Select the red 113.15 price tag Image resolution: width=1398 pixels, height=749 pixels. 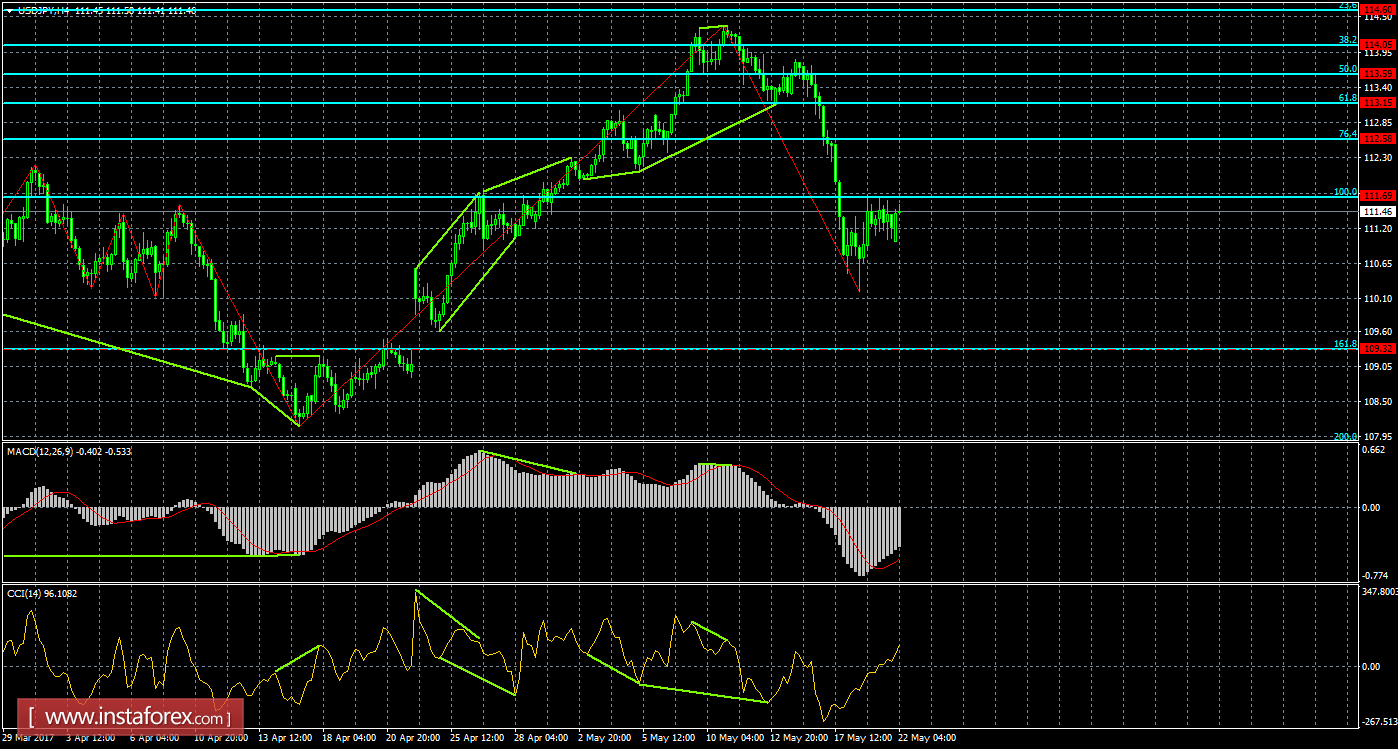pos(1379,103)
